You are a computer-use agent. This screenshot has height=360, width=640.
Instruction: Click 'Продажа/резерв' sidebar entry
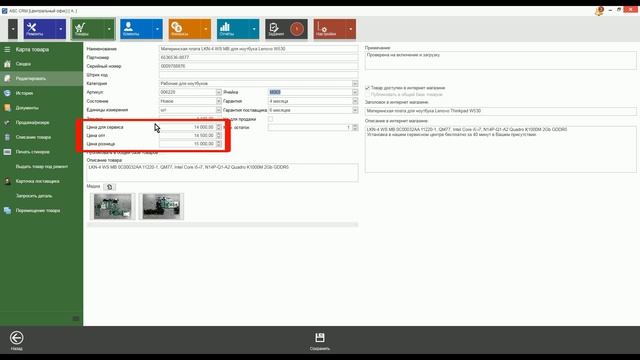[x=41, y=122]
